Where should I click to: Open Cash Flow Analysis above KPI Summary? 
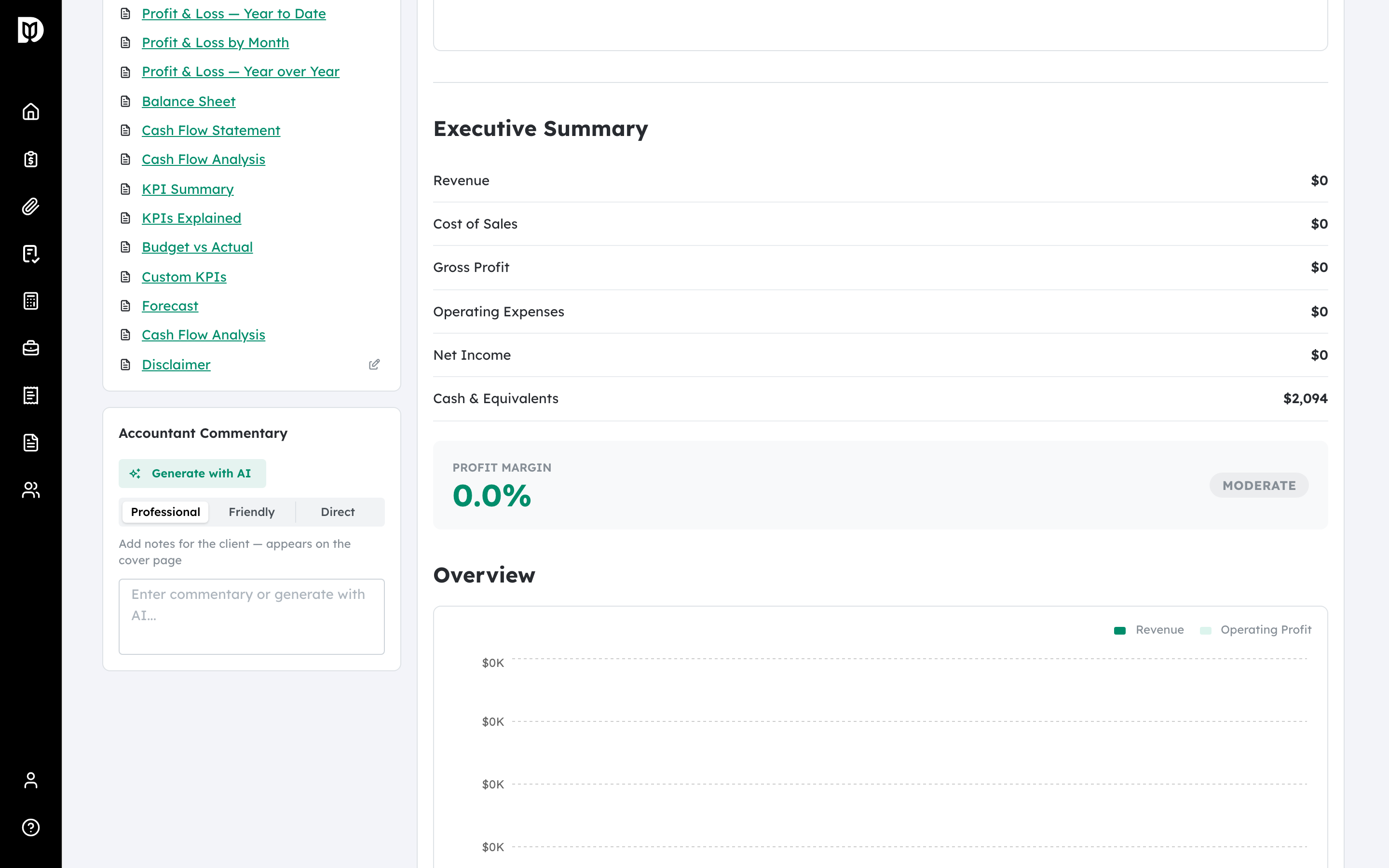(203, 160)
